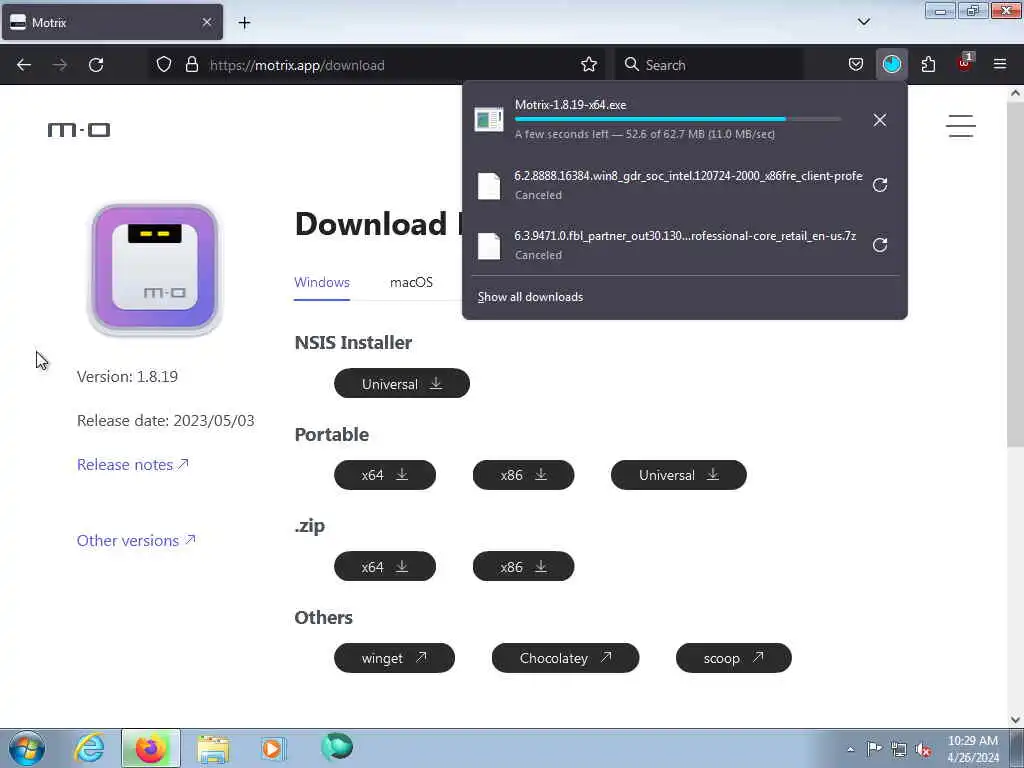Open the Motrix site hamburger menu
The height and width of the screenshot is (768, 1024).
pos(961,126)
